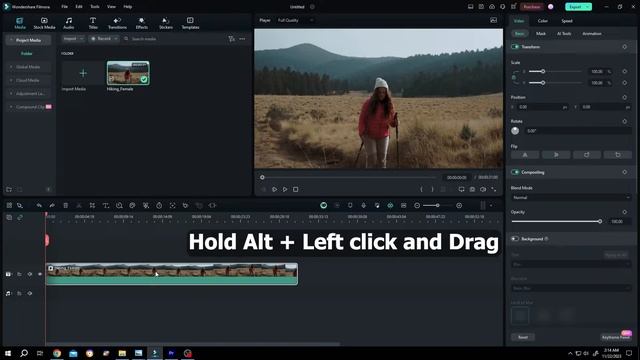640x360 pixels.
Task: Click the flip horizontal button
Action: point(525,155)
